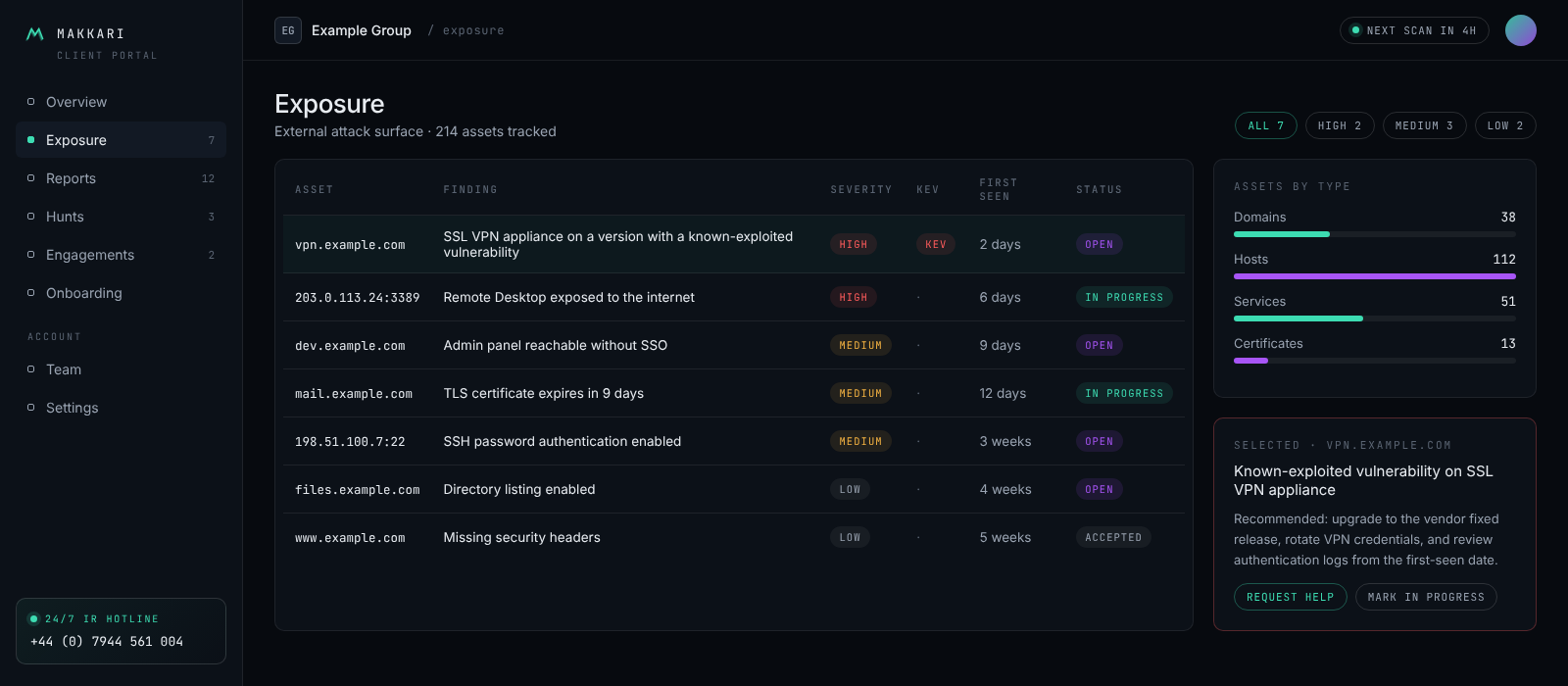Click 'Missing security headers' finding
1568x686 pixels.
(521, 537)
